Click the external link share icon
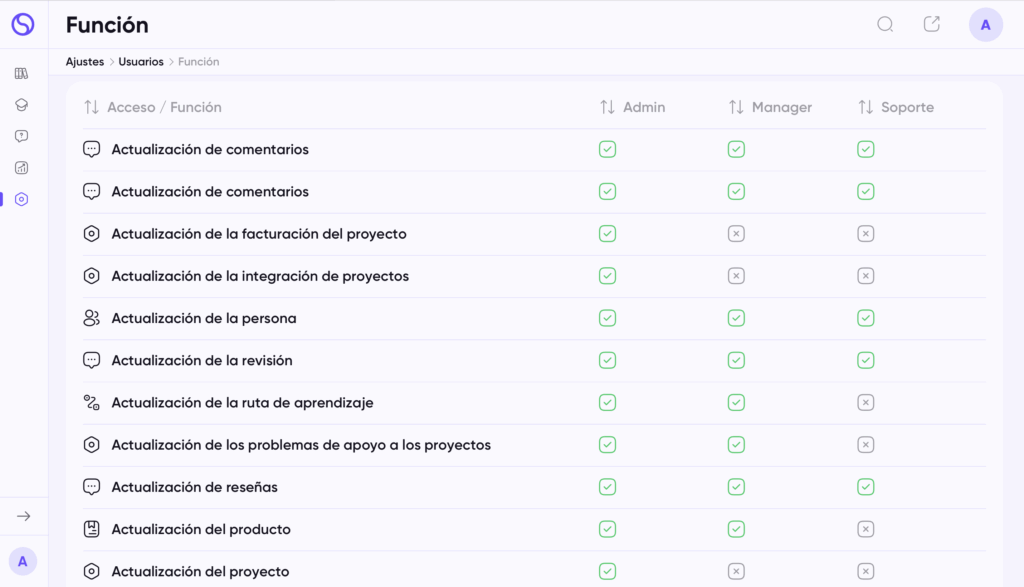This screenshot has width=1024, height=587. point(932,24)
